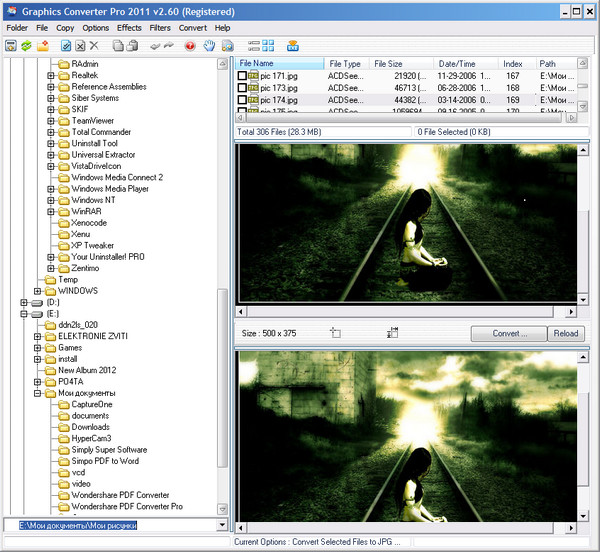The image size is (600, 552).
Task: Expand the D: drive node
Action: point(23,302)
